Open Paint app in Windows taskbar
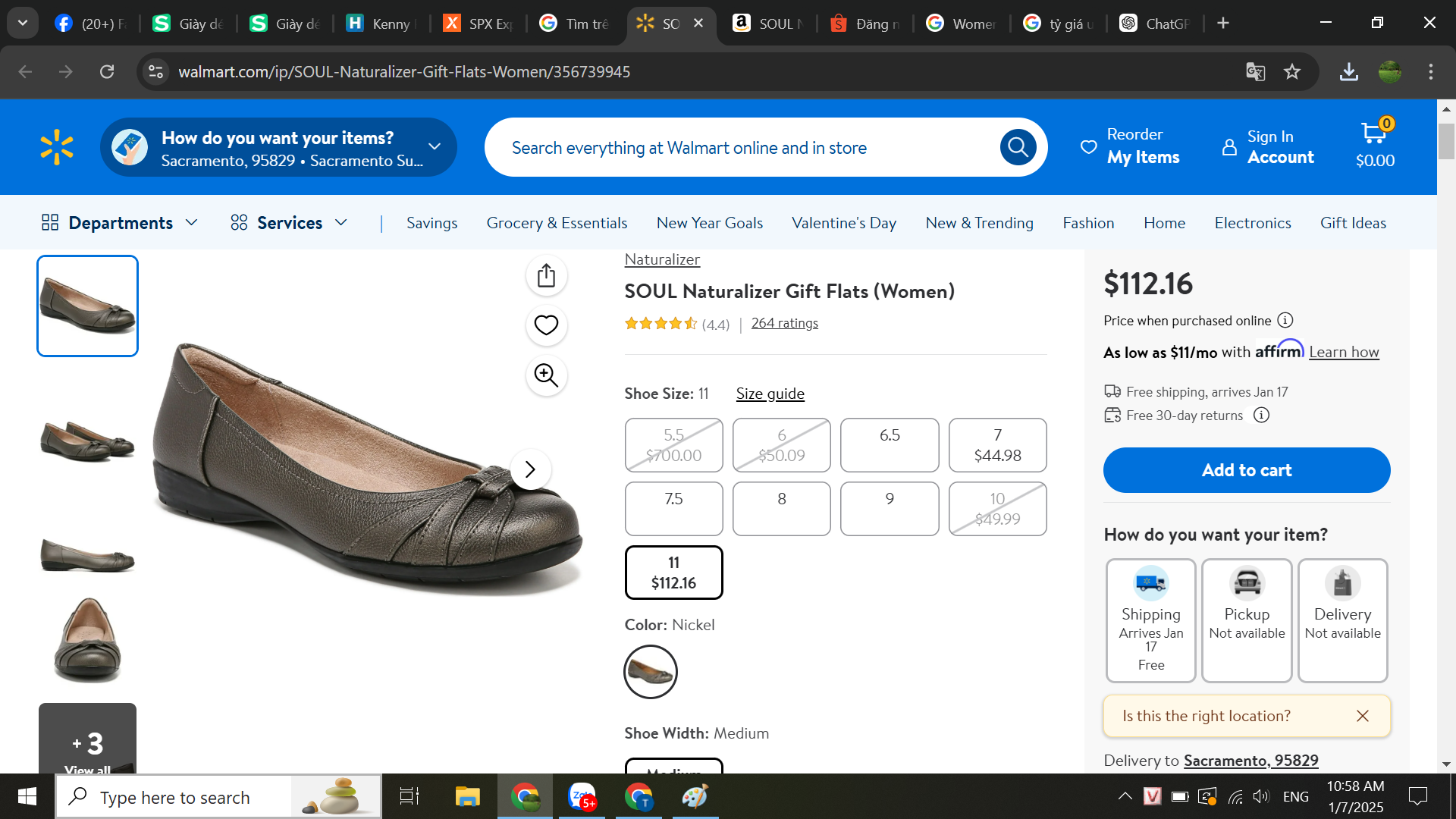Viewport: 1456px width, 819px height. [x=695, y=797]
